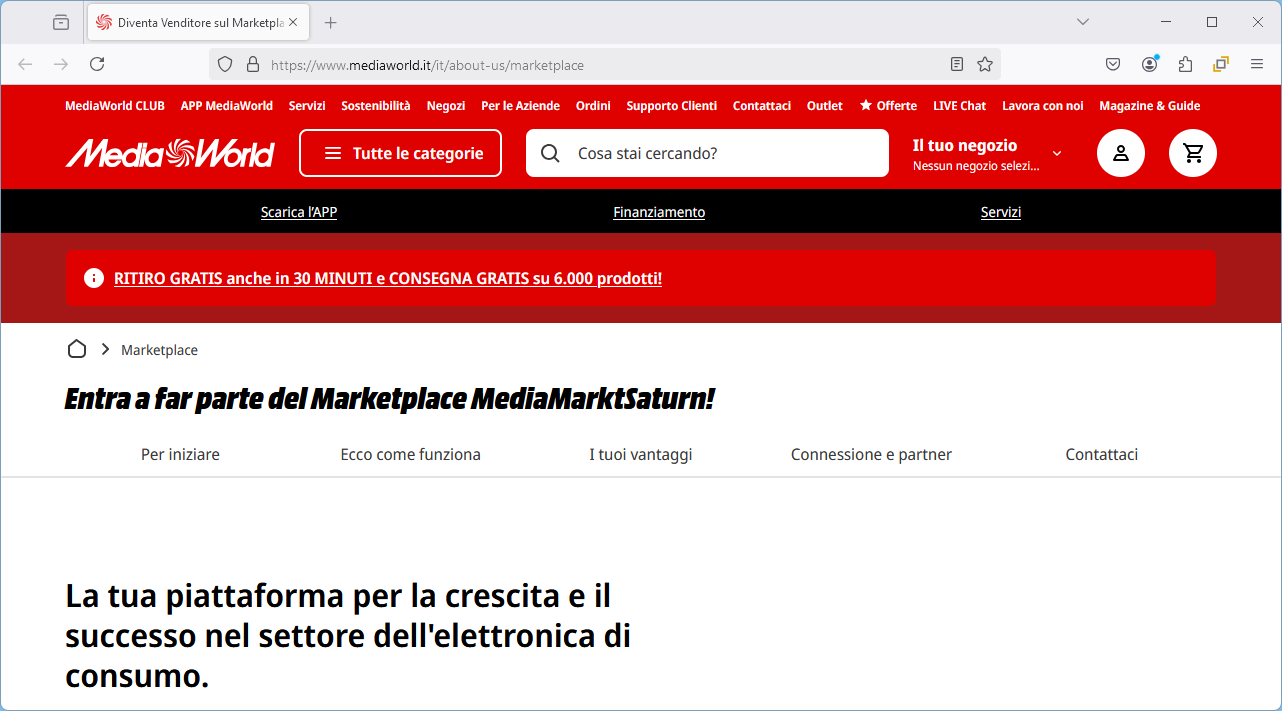Open Magazine & Guide link
Viewport: 1282px width, 711px height.
[x=1150, y=106]
